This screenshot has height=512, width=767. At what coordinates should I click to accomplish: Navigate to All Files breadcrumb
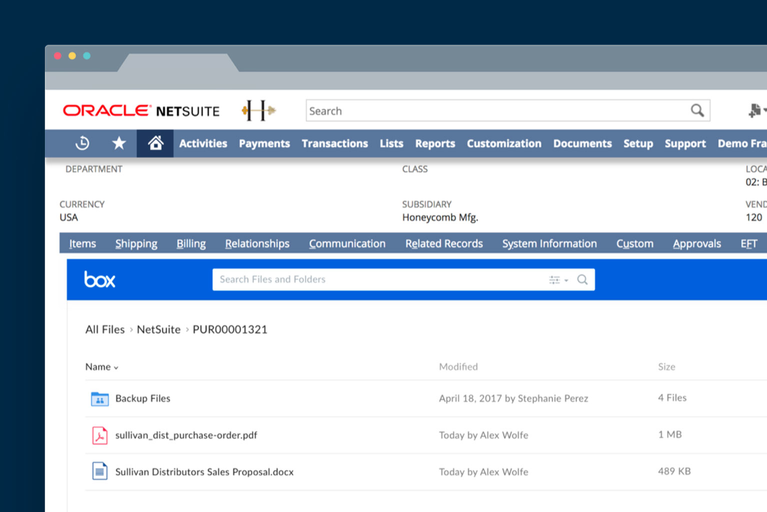(105, 329)
